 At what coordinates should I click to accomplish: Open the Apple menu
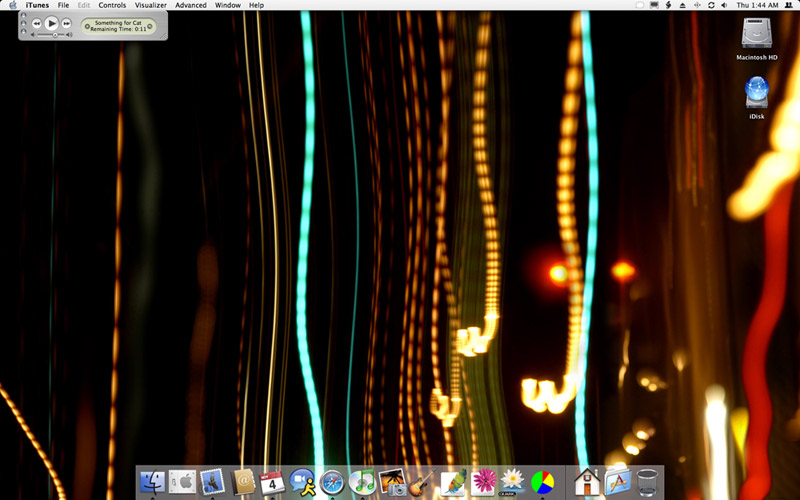(13, 5)
